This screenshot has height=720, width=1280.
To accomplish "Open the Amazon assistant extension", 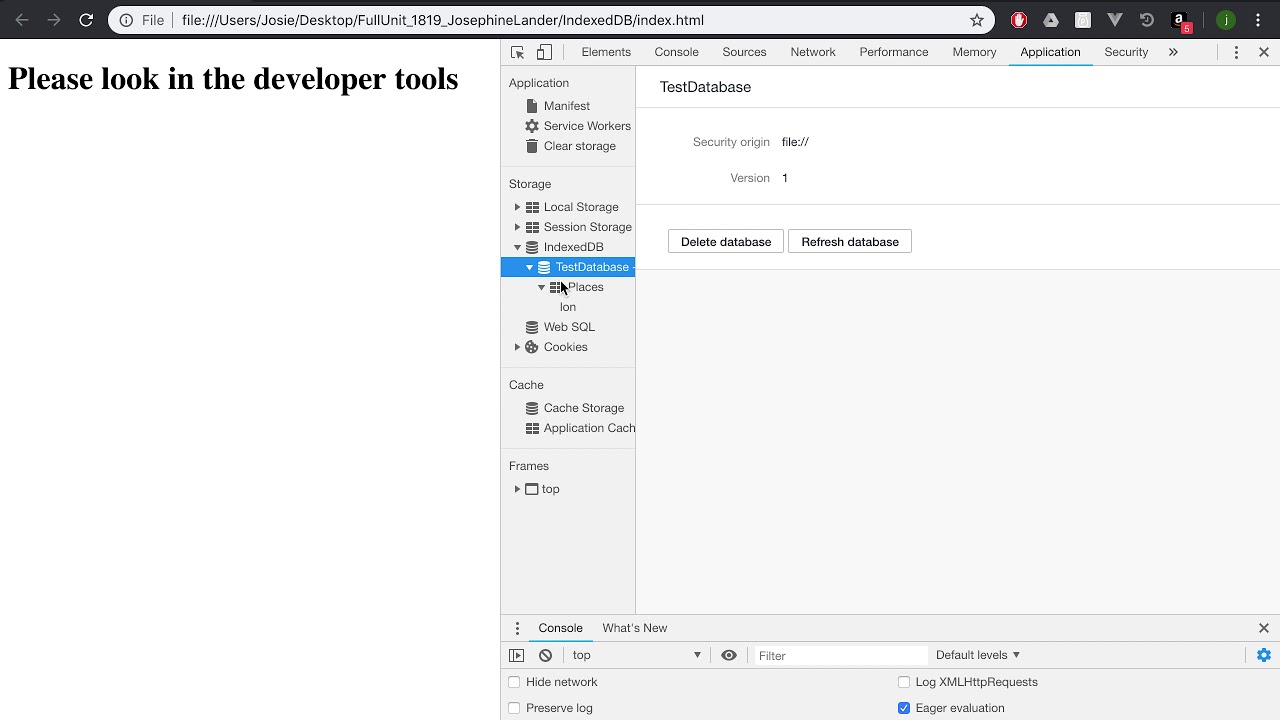I will [1180, 20].
